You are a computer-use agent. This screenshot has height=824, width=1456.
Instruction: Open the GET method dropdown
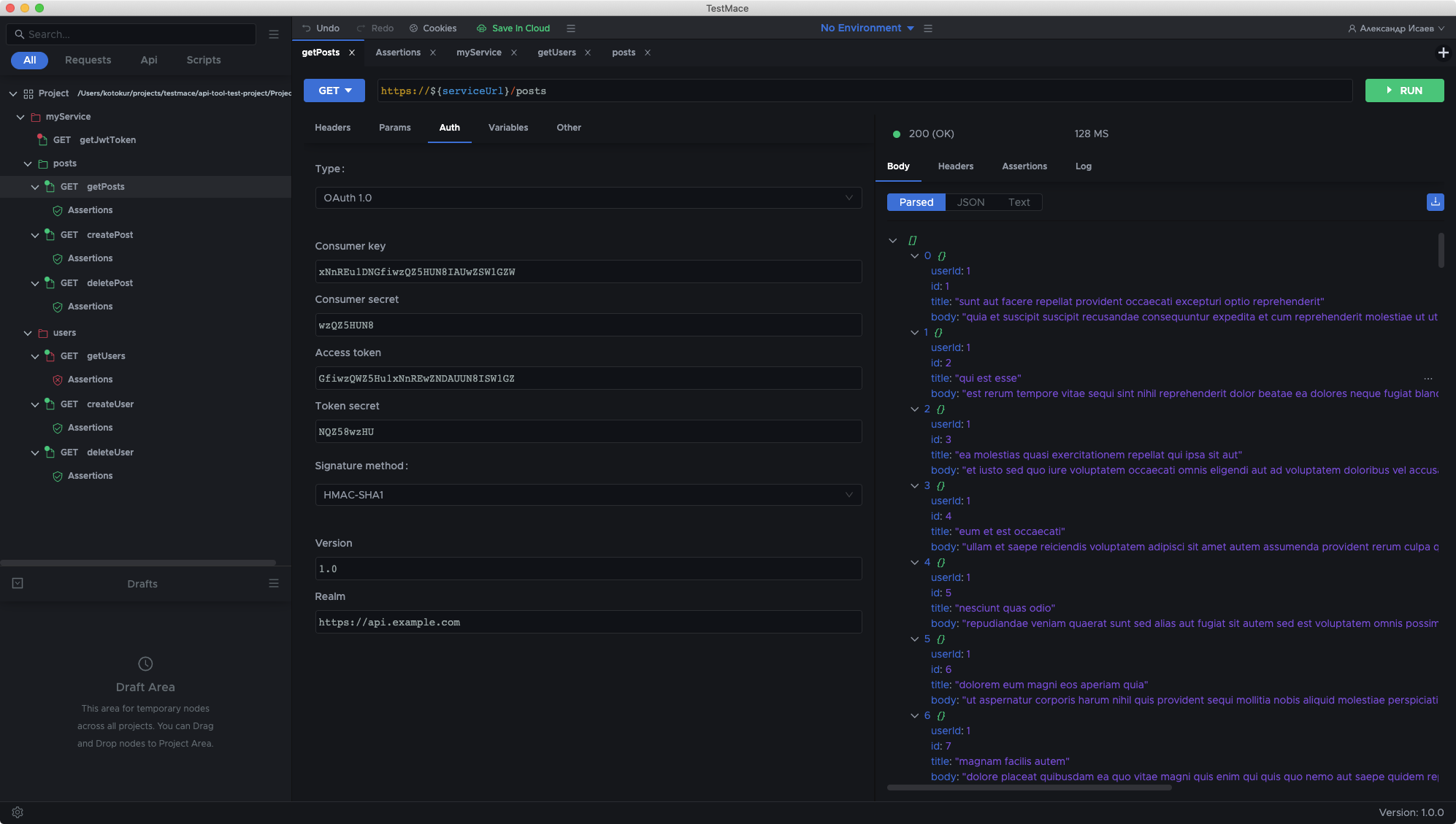334,91
